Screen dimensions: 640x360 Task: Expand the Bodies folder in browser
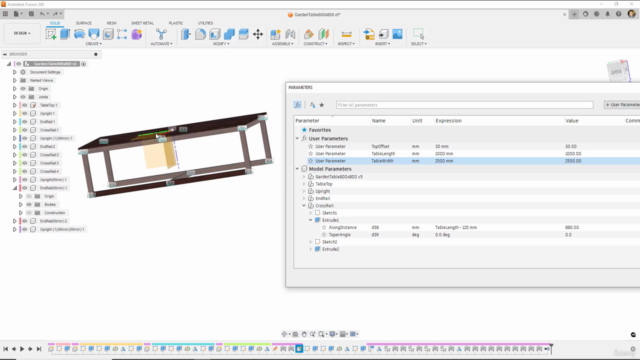[20, 204]
